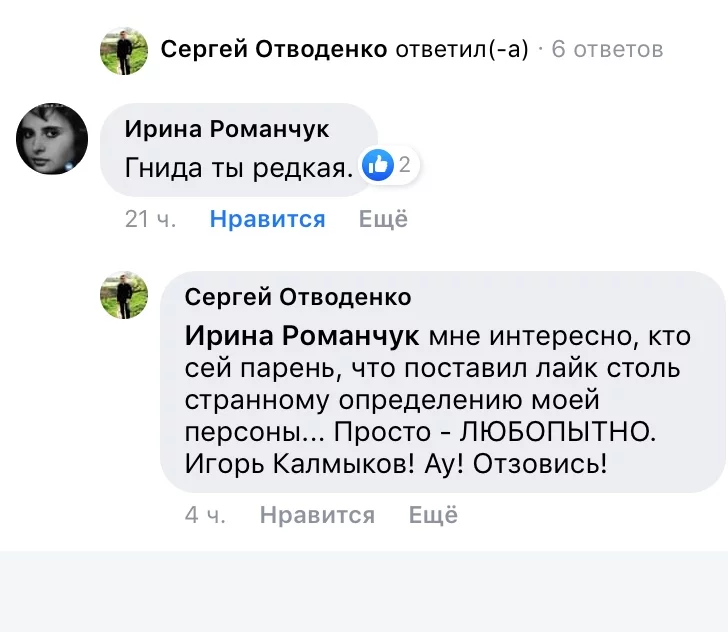This screenshot has width=728, height=632.
Task: Open "Ещё" options under Сергей Отводенко's reply
Action: [x=433, y=515]
